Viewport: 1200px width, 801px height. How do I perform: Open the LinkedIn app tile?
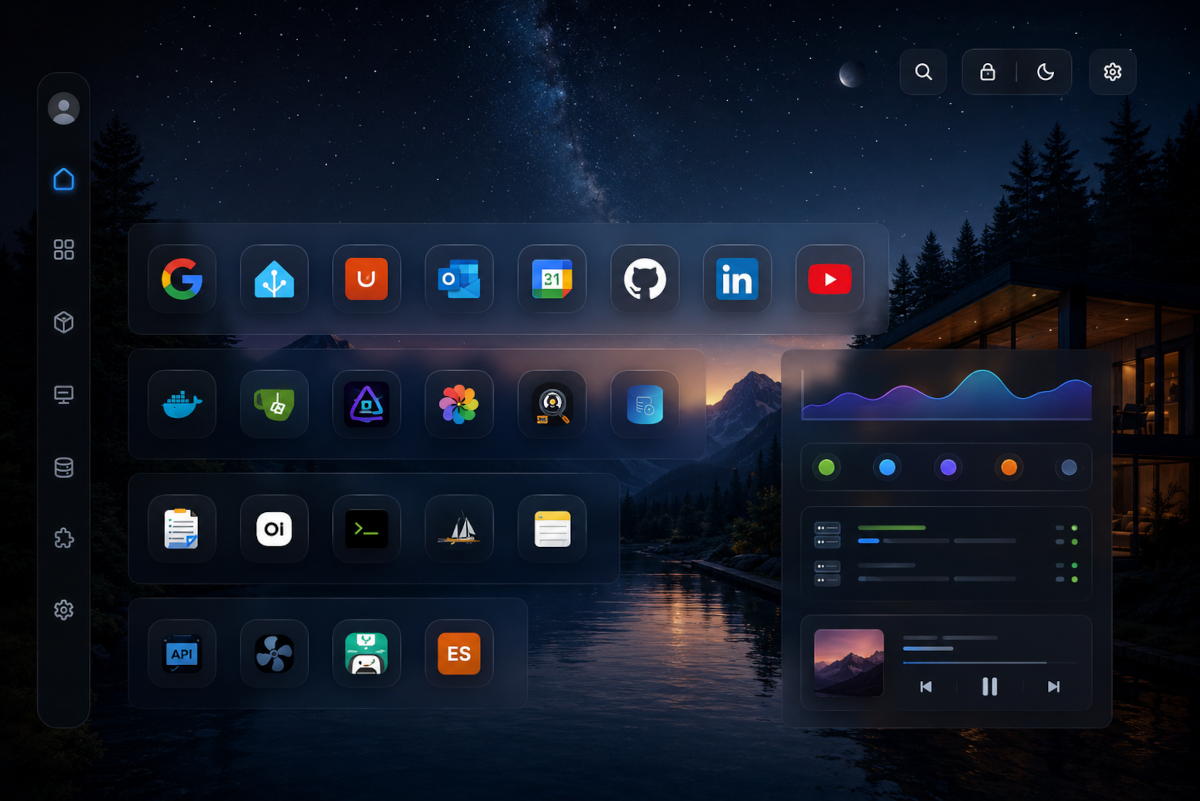click(737, 279)
